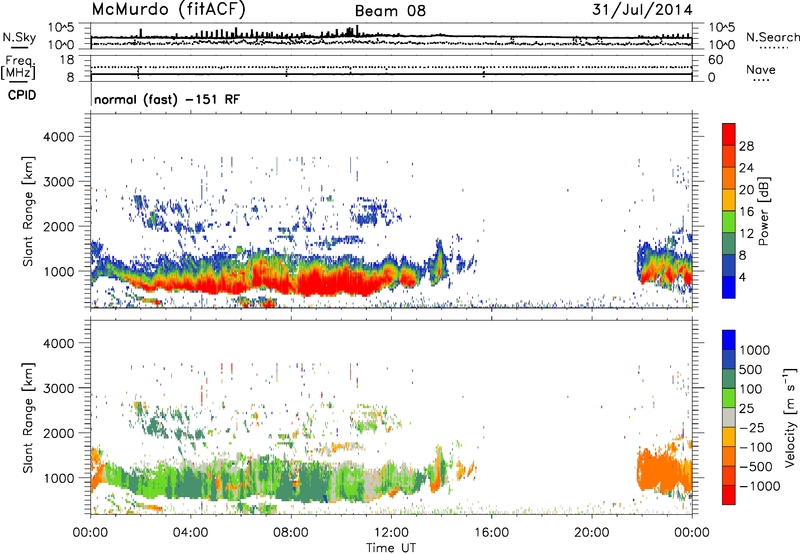Click the red top segment of power colorbar

click(x=729, y=135)
